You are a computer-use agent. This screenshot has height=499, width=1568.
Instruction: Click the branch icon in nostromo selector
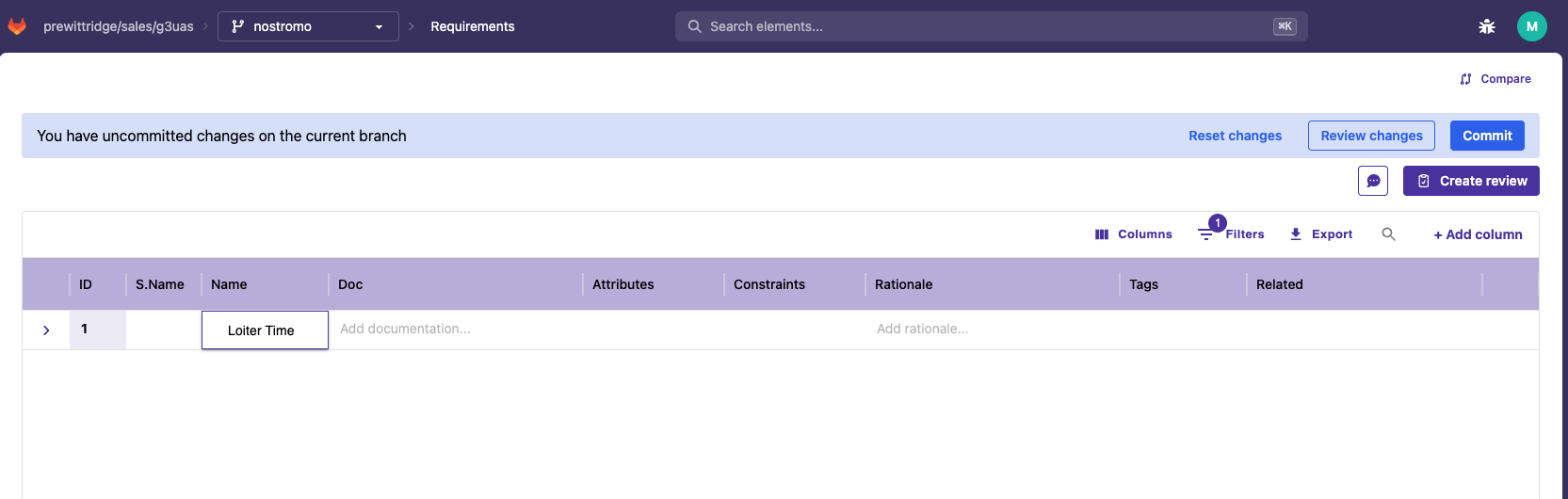click(x=238, y=26)
